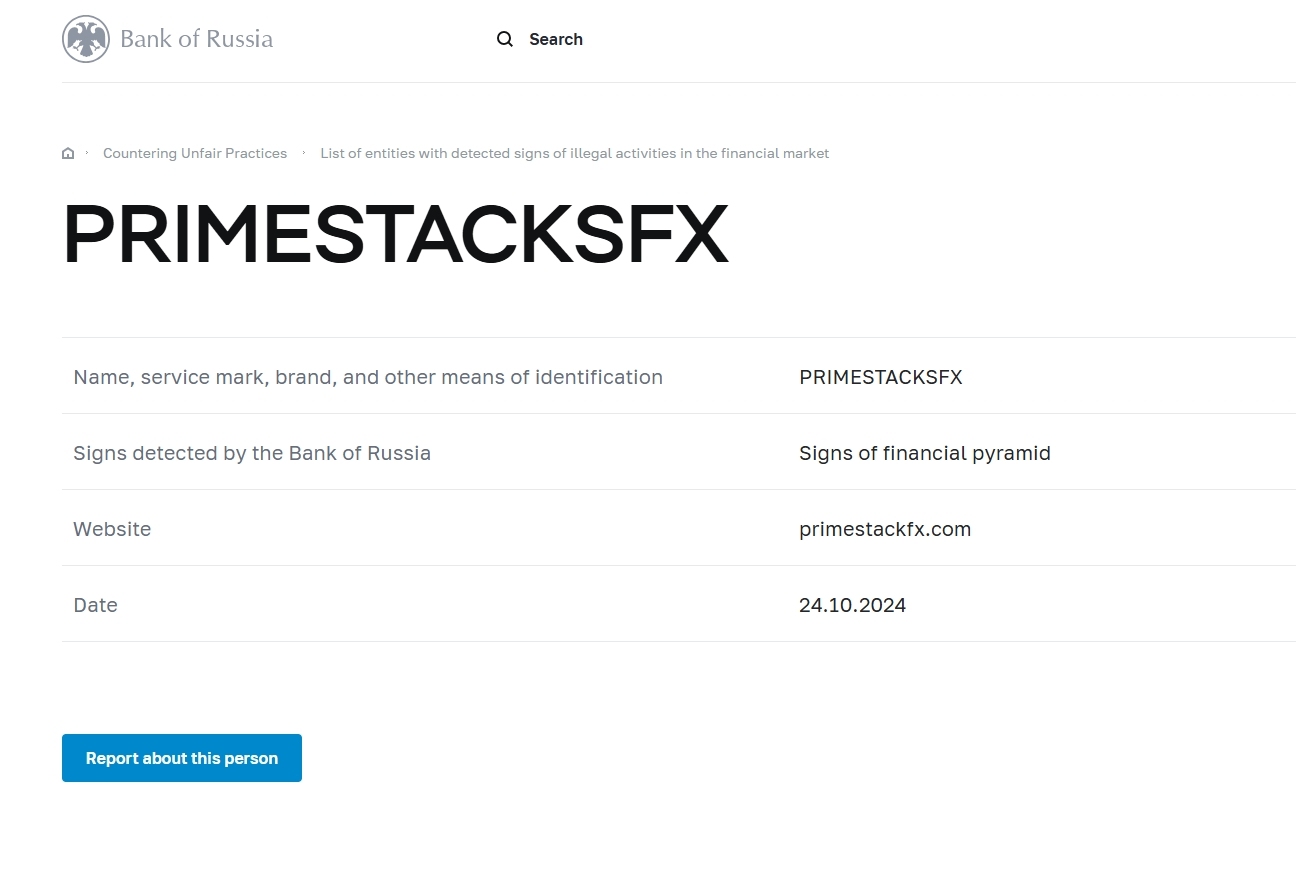Click the search magnifier icon
The image size is (1296, 869).
tap(505, 39)
